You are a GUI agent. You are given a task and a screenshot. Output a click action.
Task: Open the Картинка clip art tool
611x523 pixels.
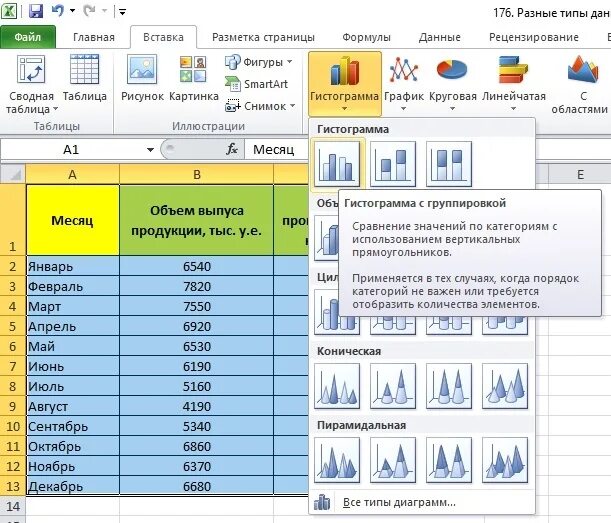click(194, 78)
